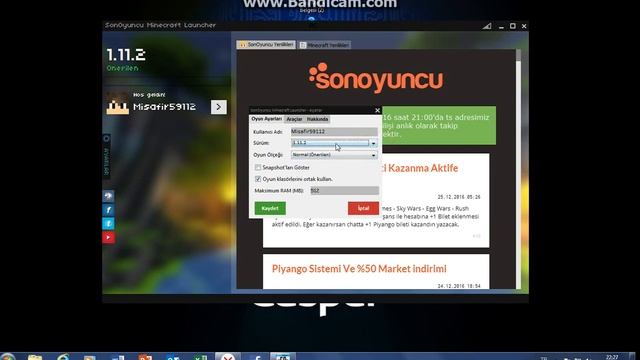Image resolution: width=640 pixels, height=360 pixels.
Task: Click the news panel vertical scrollbar
Action: [518, 169]
